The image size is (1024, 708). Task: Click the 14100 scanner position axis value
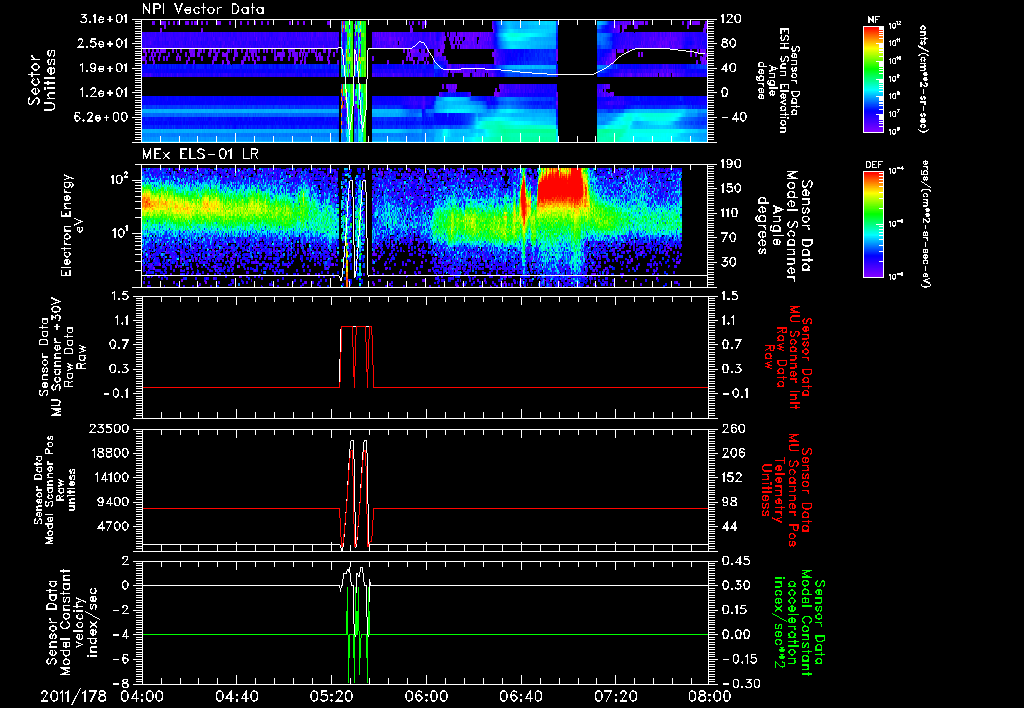109,477
